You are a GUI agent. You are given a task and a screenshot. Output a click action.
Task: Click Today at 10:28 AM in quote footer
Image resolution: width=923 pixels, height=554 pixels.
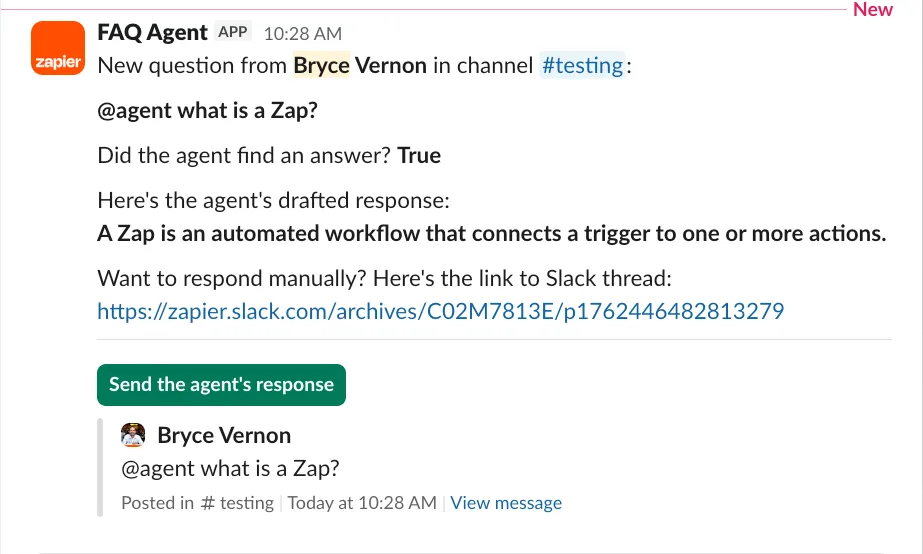tap(362, 503)
